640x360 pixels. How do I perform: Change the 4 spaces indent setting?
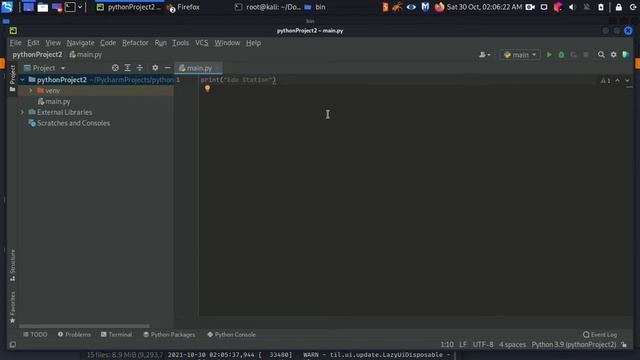pyautogui.click(x=512, y=345)
